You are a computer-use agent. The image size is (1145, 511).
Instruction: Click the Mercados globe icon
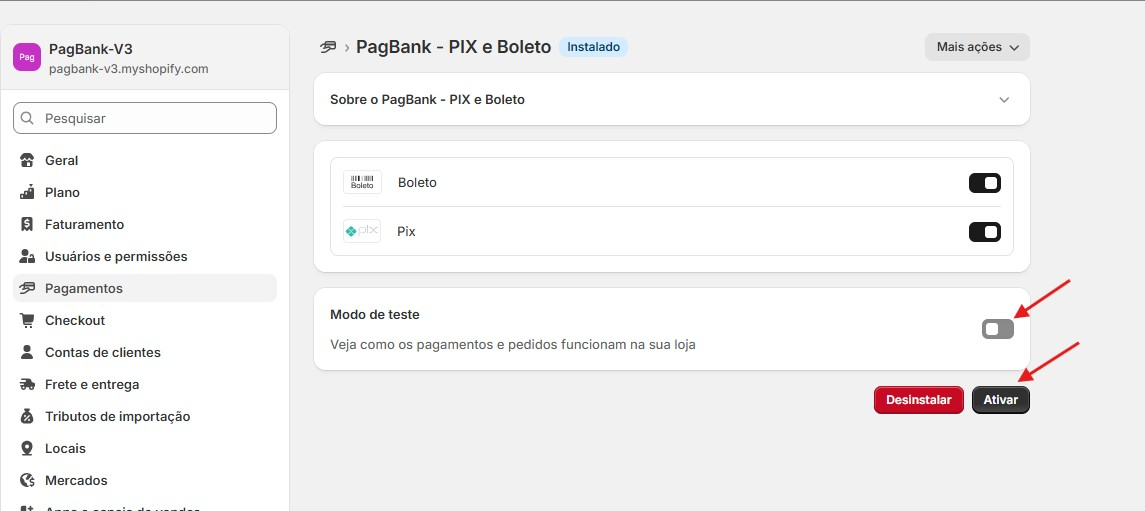[x=27, y=480]
